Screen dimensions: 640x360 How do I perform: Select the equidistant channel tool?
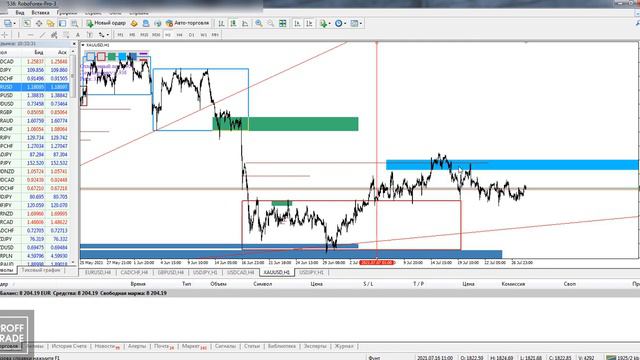click(x=54, y=35)
